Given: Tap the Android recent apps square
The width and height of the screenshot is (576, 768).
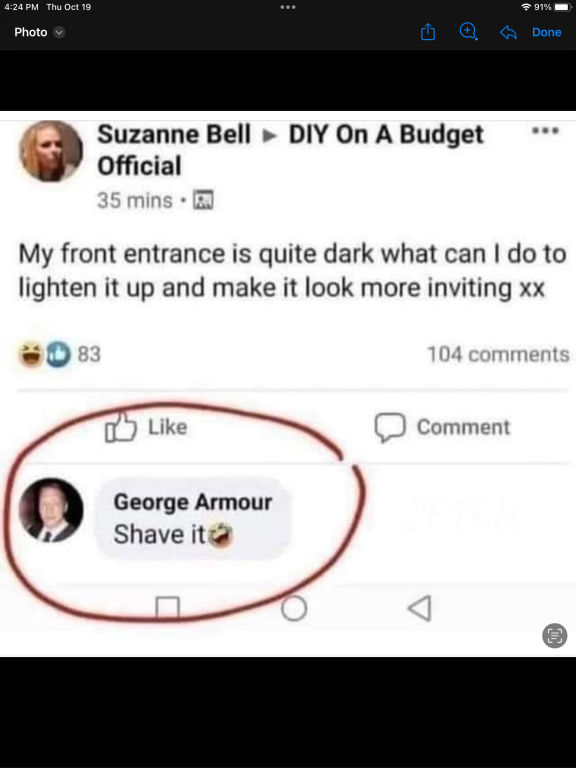Looking at the screenshot, I should coord(168,608).
